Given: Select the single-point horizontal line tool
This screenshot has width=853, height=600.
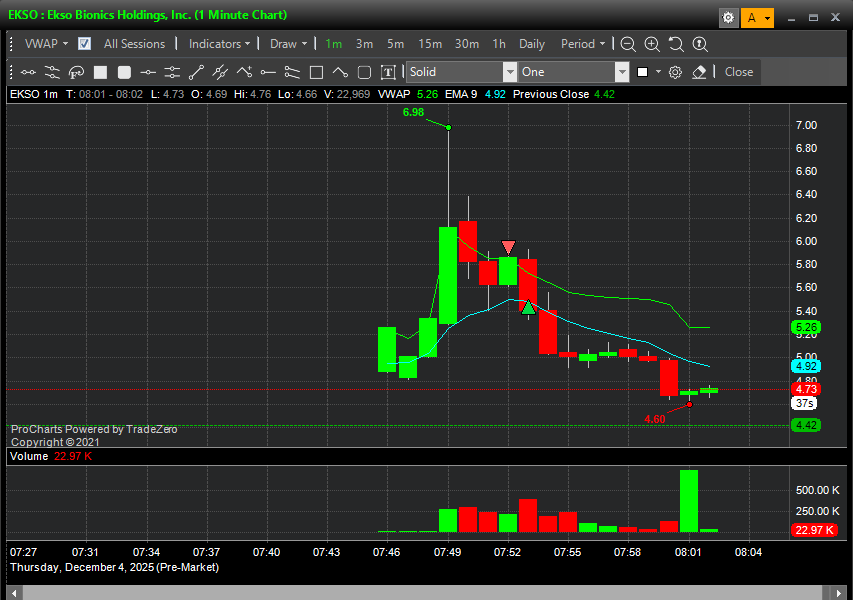Looking at the screenshot, I should pos(148,72).
